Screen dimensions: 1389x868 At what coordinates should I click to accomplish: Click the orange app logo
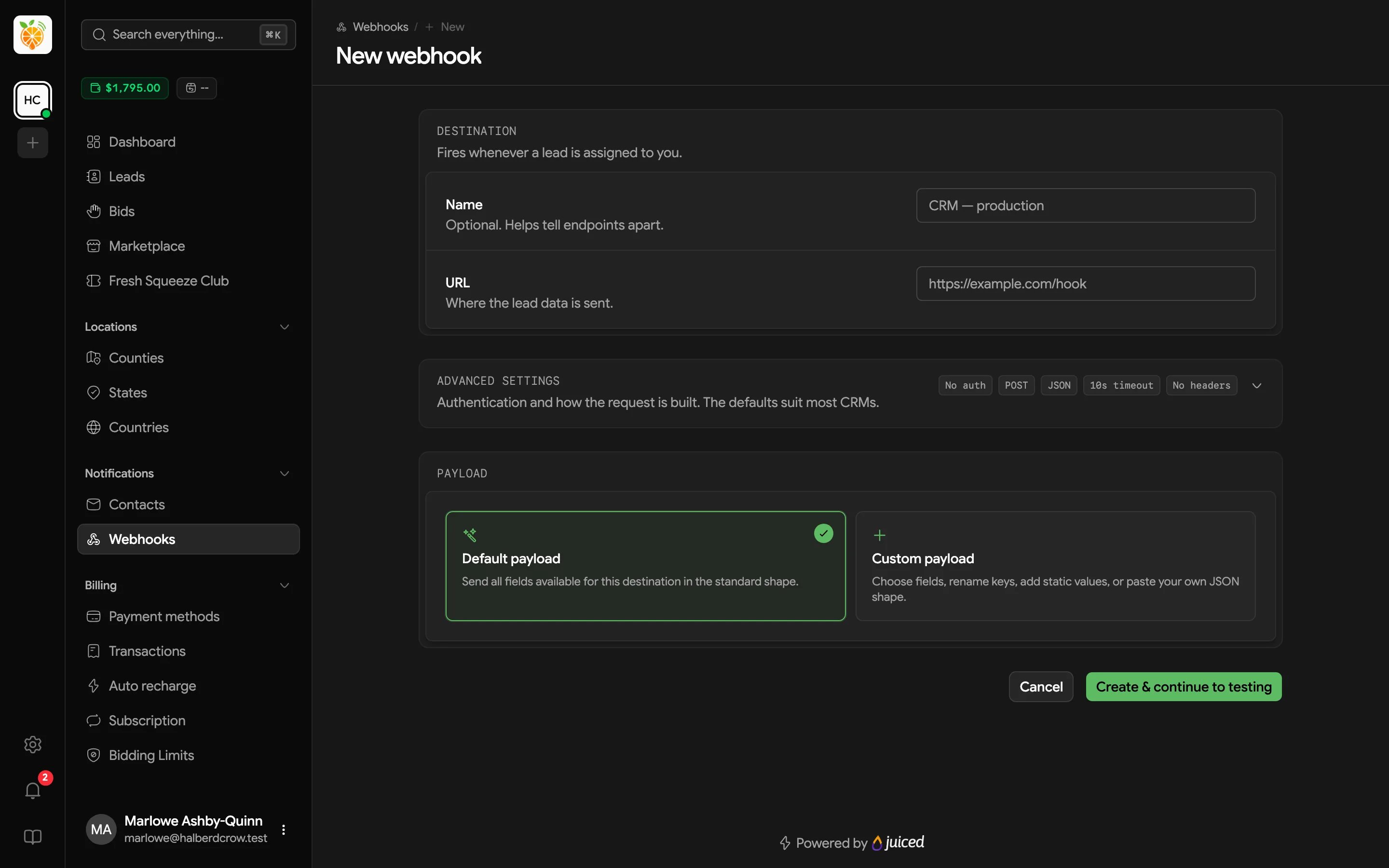[x=33, y=35]
